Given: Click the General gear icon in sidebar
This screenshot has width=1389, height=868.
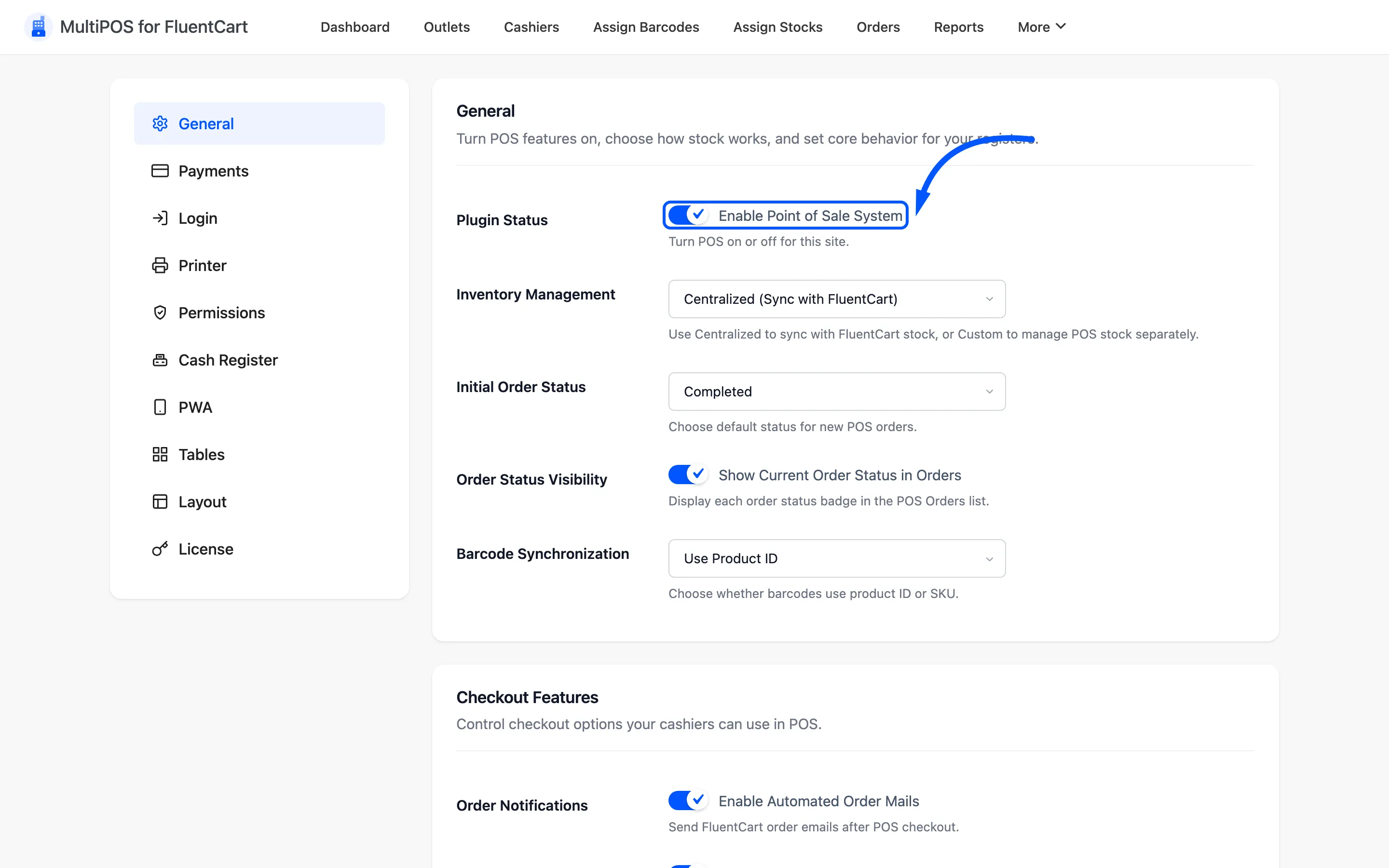Looking at the screenshot, I should (160, 123).
